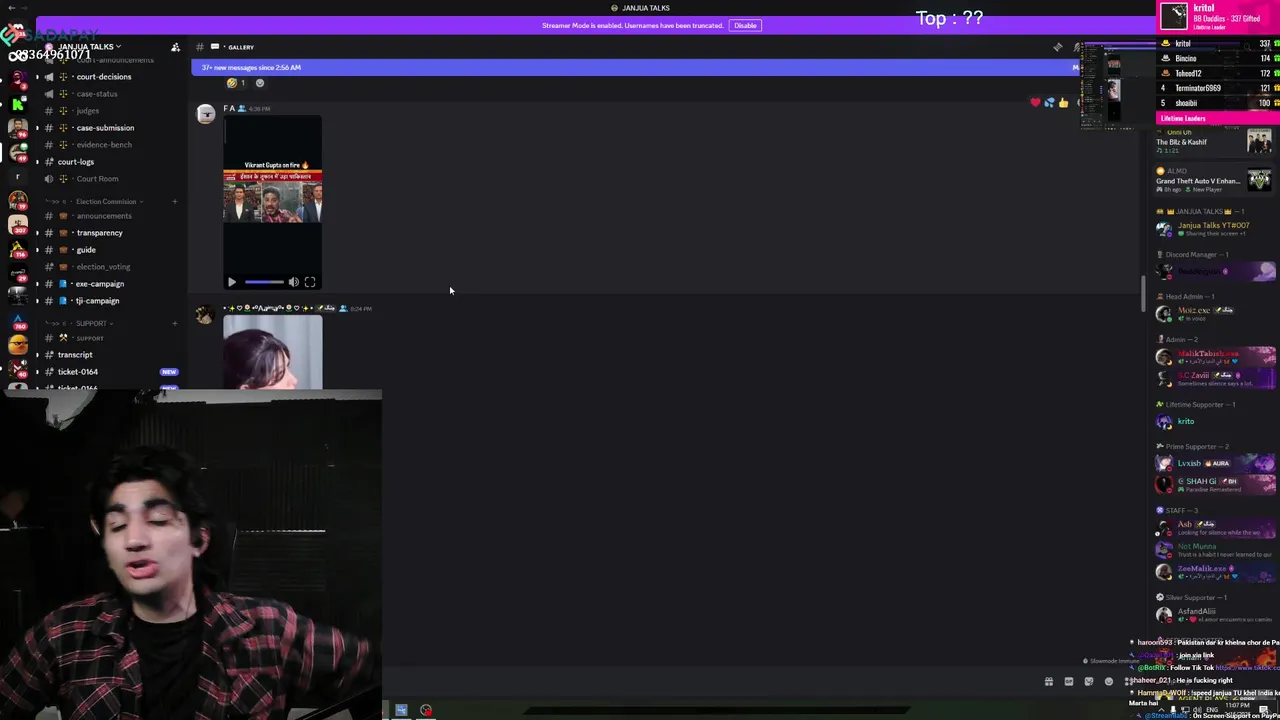Open the sticker picker icon
Screen dimensions: 1280x720
(x=1089, y=682)
